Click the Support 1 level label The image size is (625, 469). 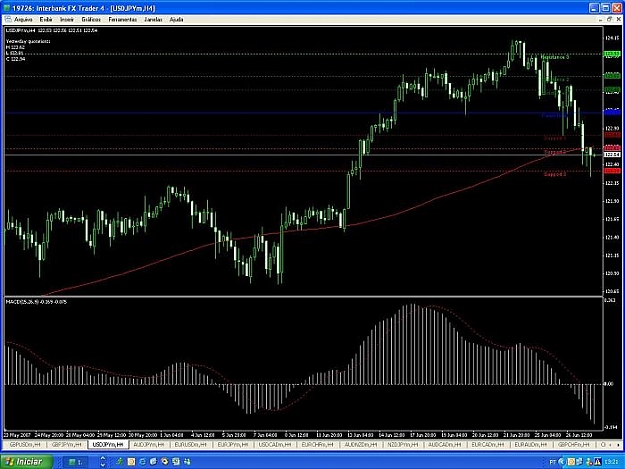555,138
